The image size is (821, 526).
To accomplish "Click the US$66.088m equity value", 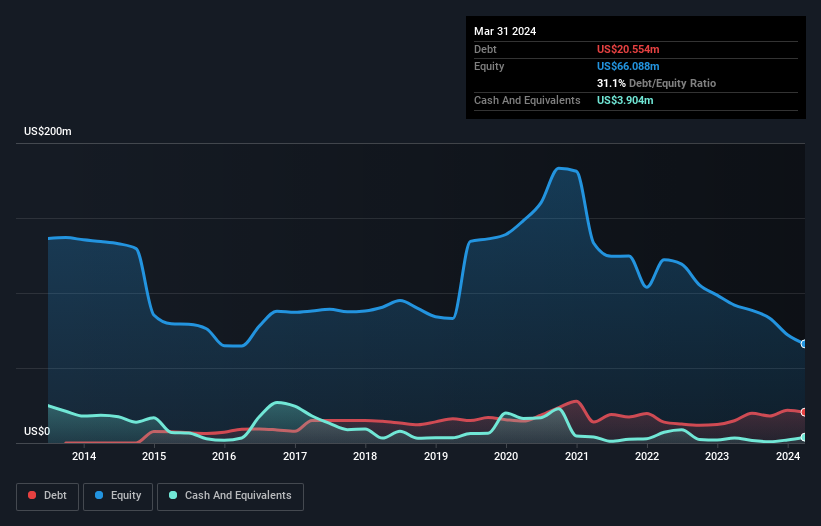I will coord(628,66).
